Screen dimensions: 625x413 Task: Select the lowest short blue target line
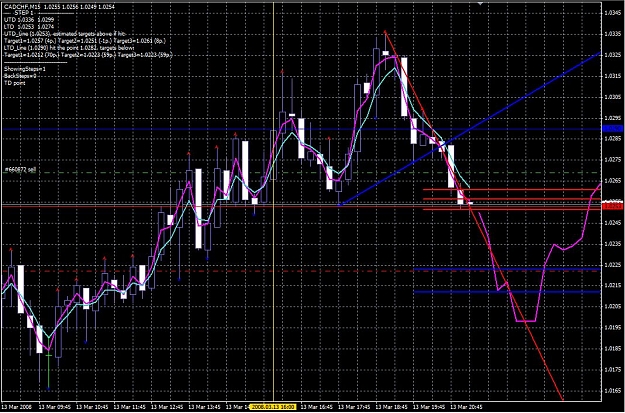point(507,292)
